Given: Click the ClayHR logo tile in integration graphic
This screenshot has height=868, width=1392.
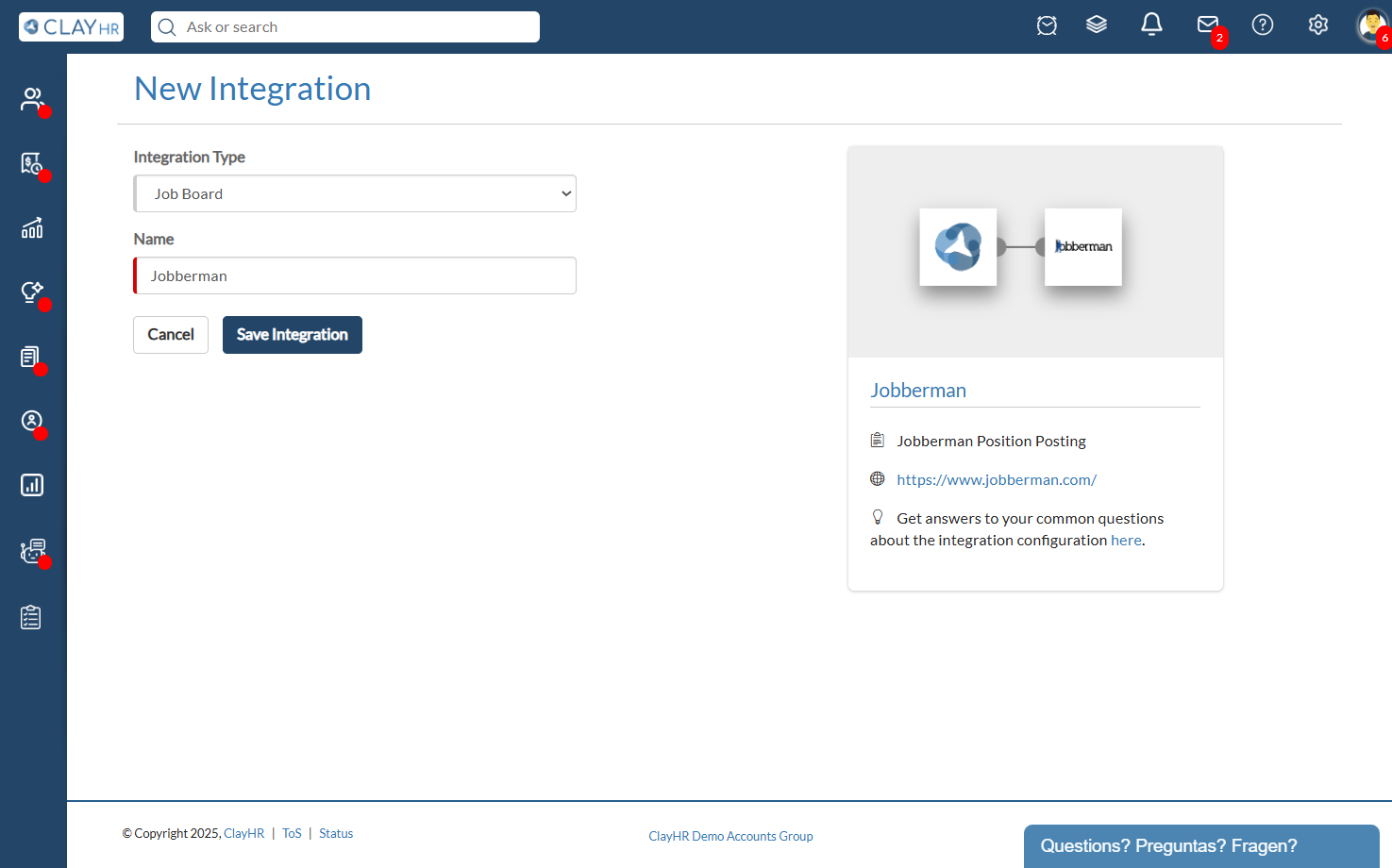Looking at the screenshot, I should pyautogui.click(x=958, y=247).
